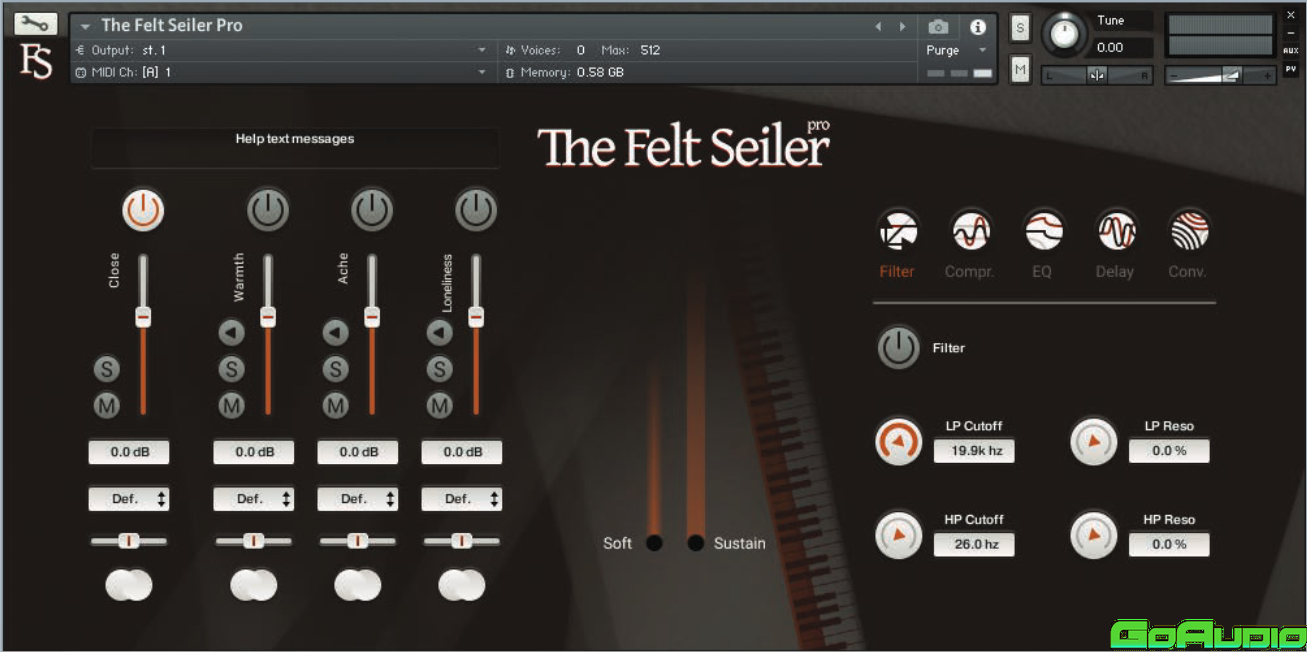Click the LP Cutoff 19.9k hz value field
1307x652 pixels.
tap(974, 451)
